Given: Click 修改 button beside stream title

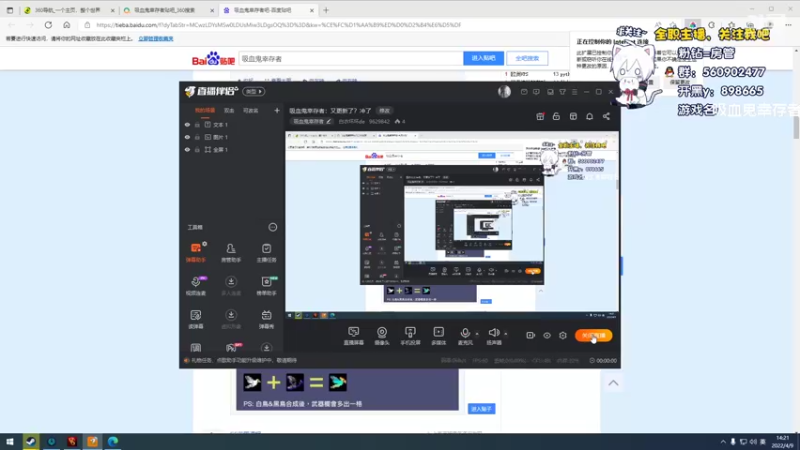Looking at the screenshot, I should pos(384,111).
